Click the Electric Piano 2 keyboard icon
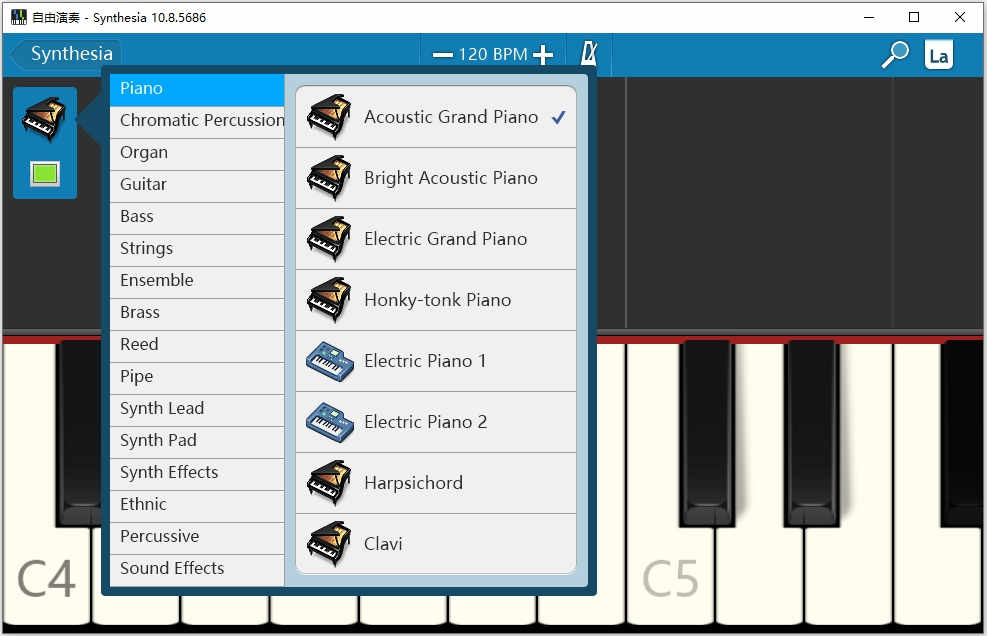Image resolution: width=987 pixels, height=636 pixels. pyautogui.click(x=330, y=423)
